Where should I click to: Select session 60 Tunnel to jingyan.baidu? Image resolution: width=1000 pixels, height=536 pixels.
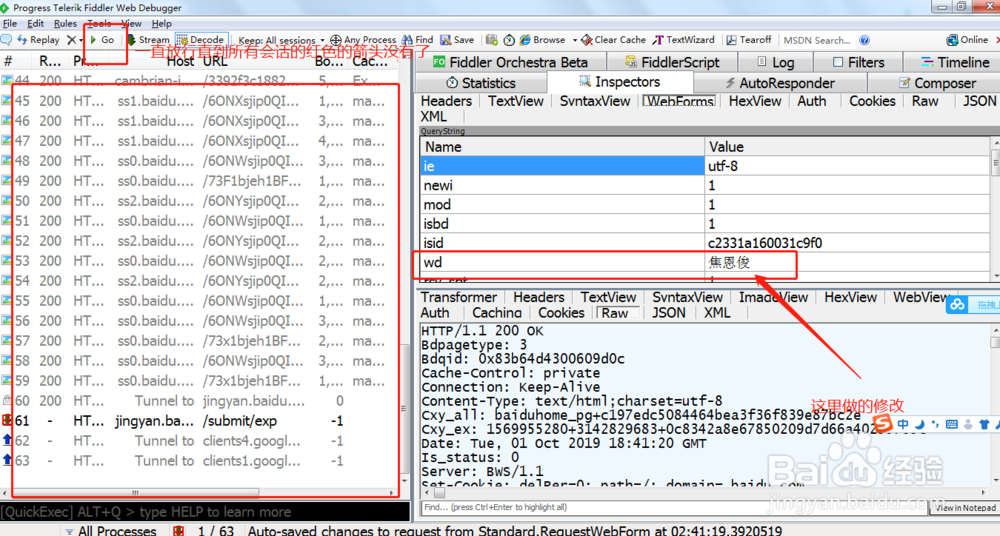tap(201, 401)
